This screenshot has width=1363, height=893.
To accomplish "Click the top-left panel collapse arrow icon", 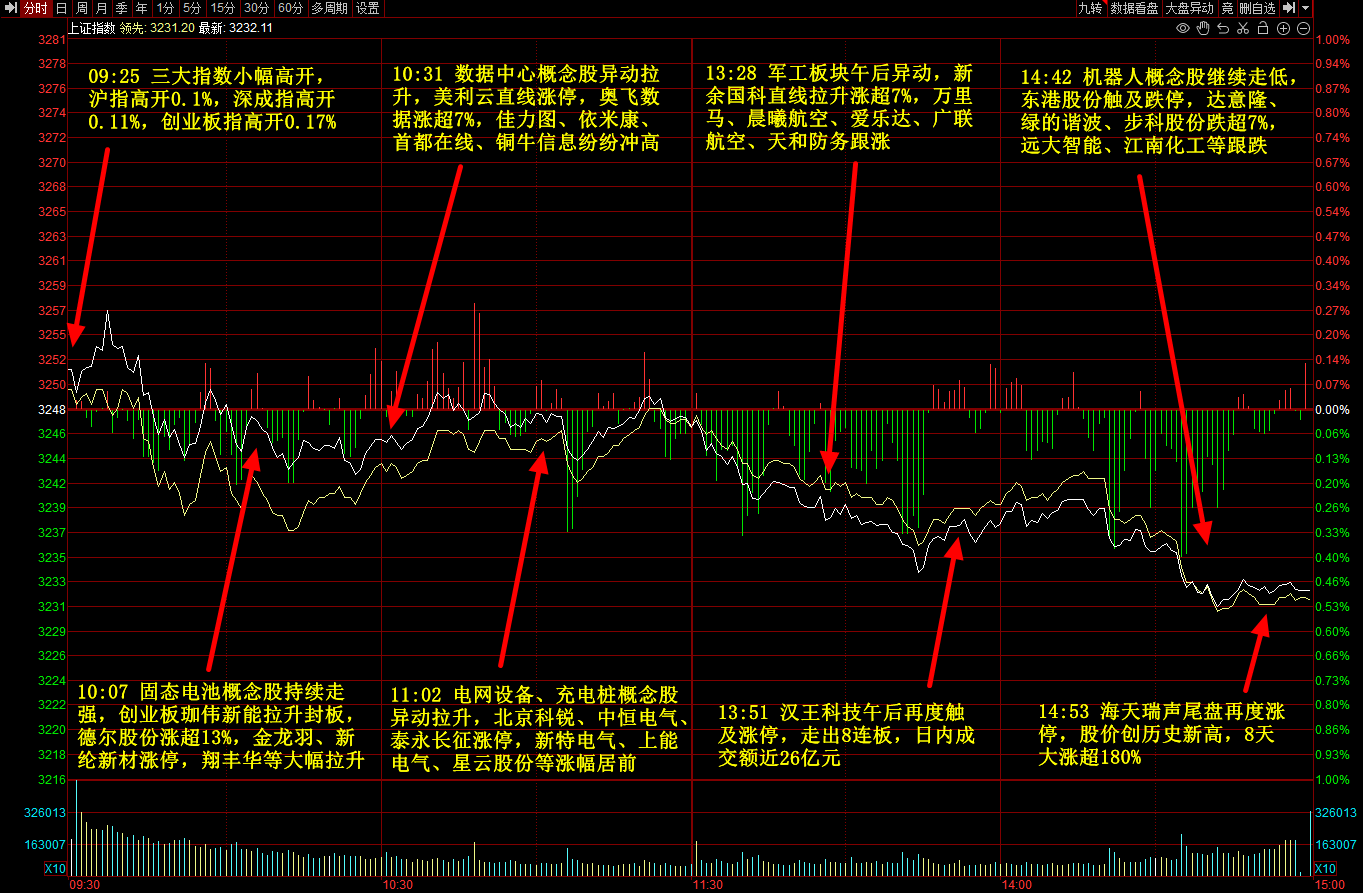I will (x=11, y=8).
